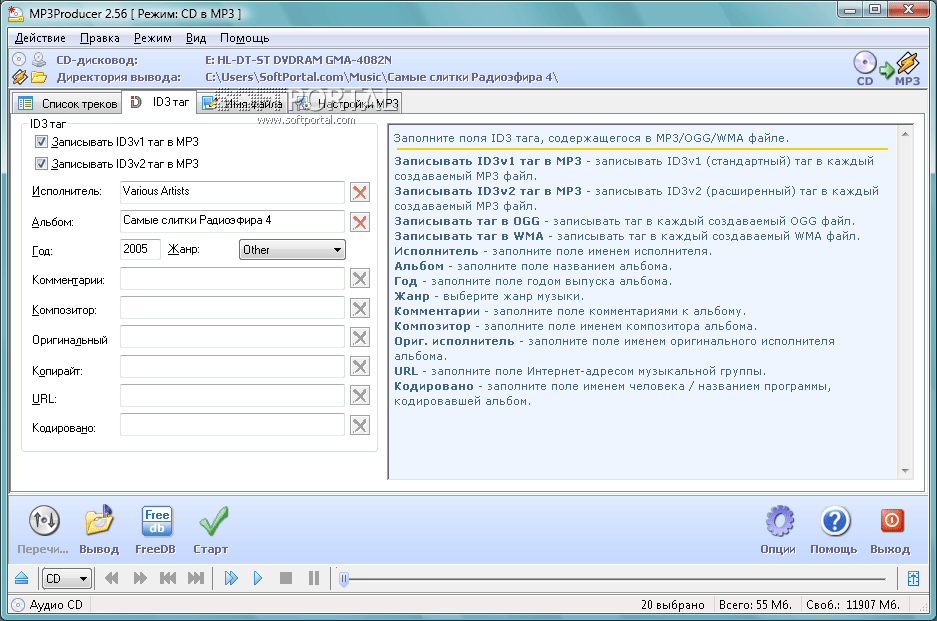Click the fast-forward playback button
Screen dimensions: 937x621
(140, 578)
